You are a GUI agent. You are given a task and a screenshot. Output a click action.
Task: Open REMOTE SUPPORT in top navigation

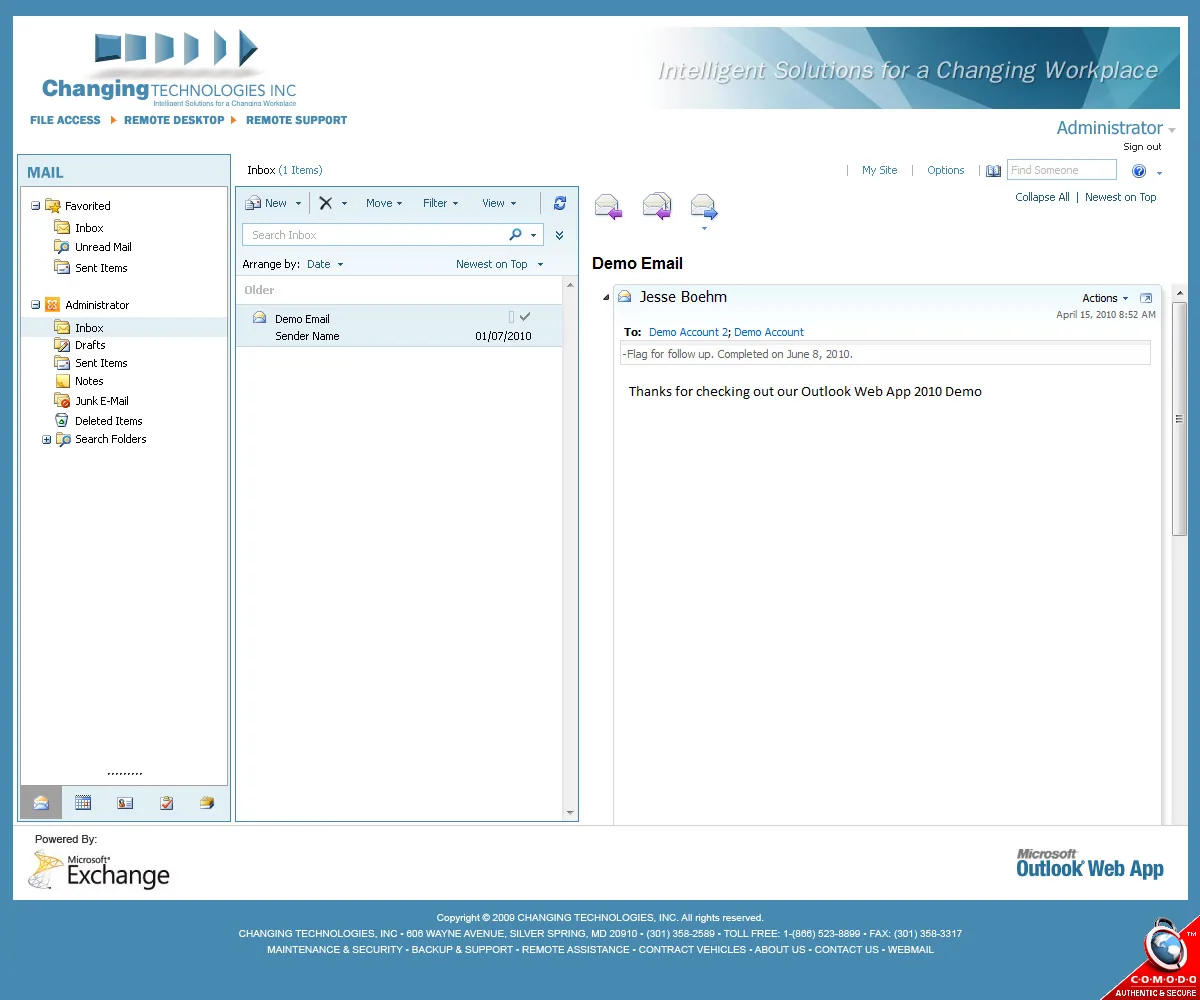point(296,120)
